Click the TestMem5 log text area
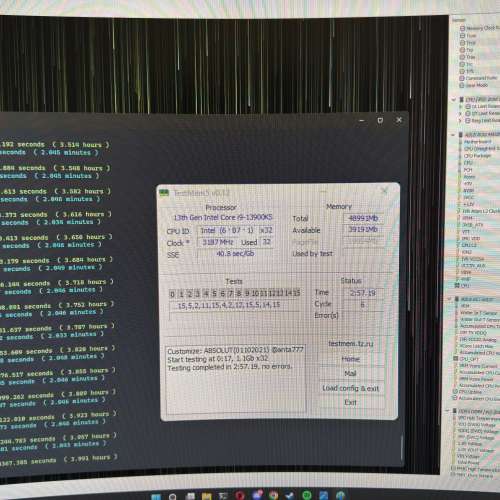Viewport: 500px width, 500px height. 235,379
